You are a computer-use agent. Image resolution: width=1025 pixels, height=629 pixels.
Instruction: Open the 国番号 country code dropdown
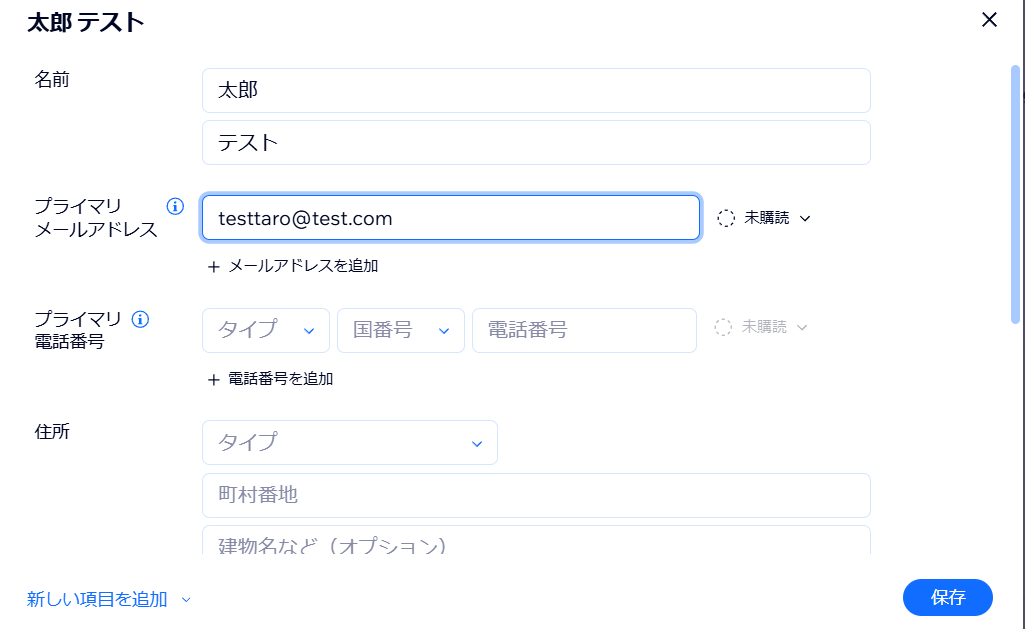(x=401, y=331)
